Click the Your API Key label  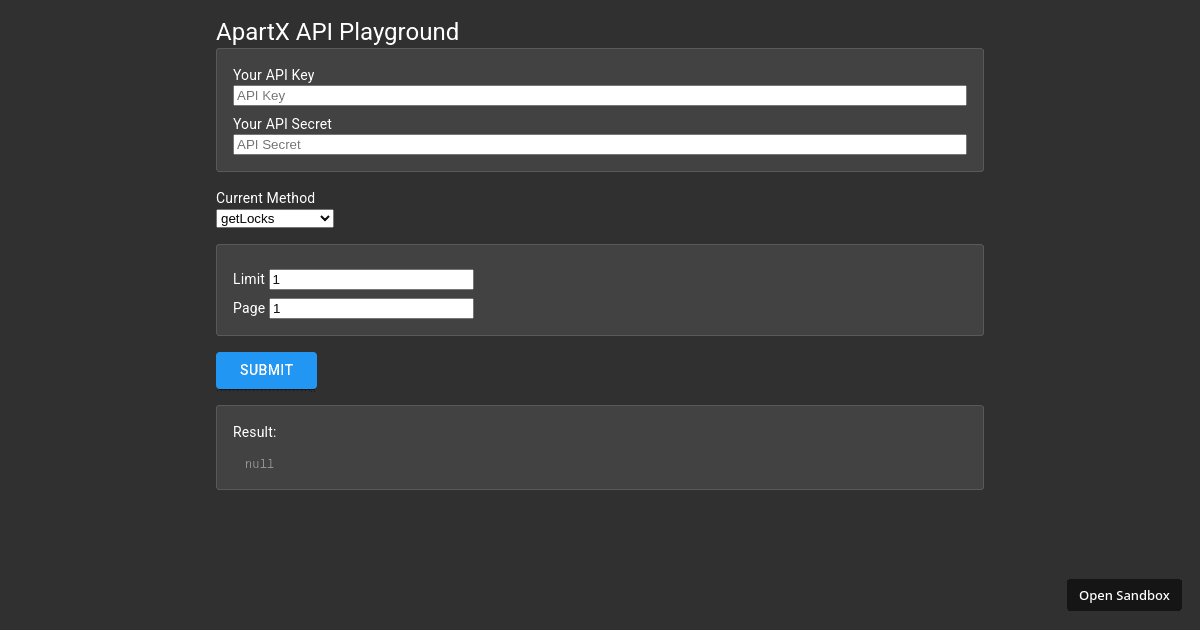(273, 75)
